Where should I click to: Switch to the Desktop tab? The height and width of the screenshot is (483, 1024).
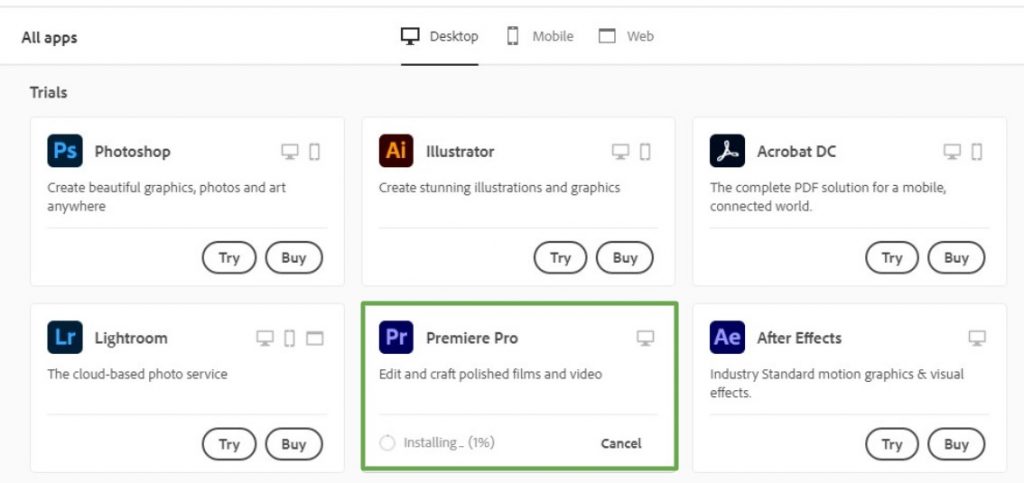(x=440, y=37)
